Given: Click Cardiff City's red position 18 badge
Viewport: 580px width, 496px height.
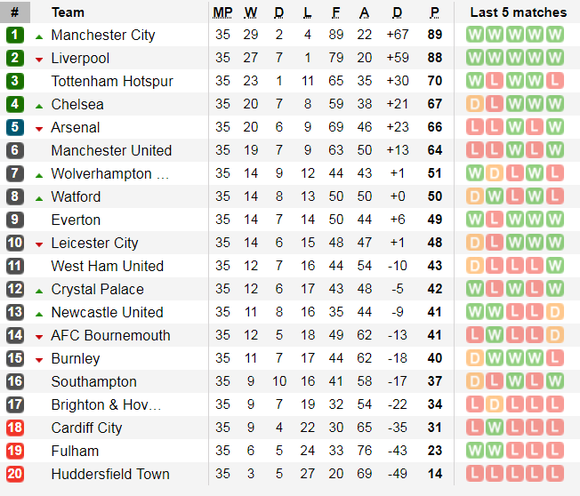Looking at the screenshot, I should click(x=15, y=428).
